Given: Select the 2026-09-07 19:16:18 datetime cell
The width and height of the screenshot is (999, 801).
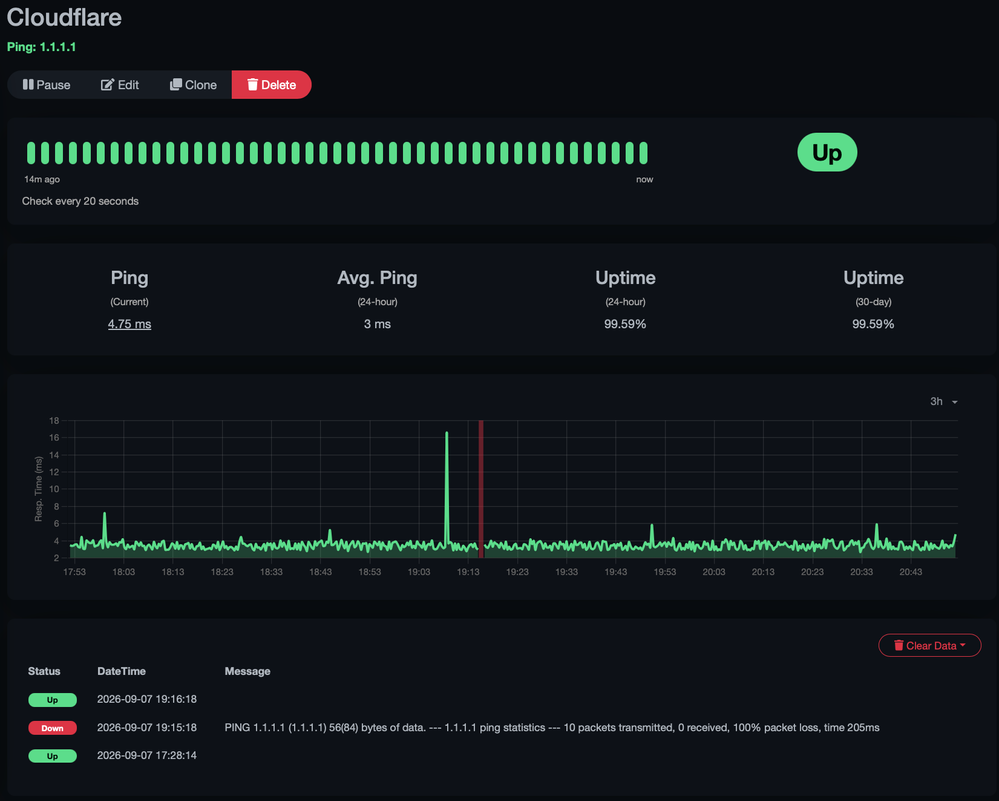Looking at the screenshot, I should (147, 699).
